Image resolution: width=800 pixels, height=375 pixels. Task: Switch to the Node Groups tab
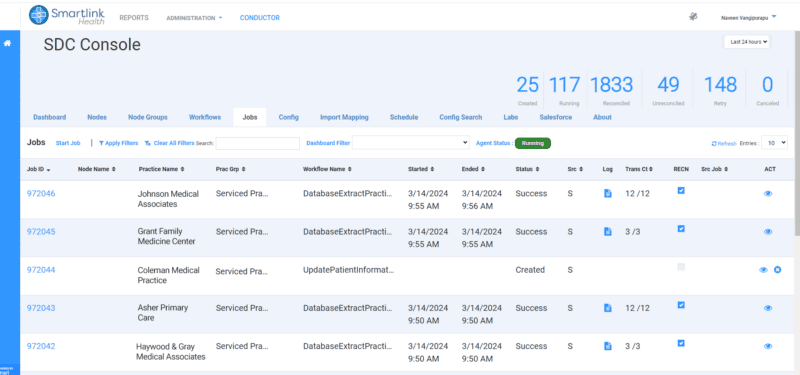[x=148, y=117]
